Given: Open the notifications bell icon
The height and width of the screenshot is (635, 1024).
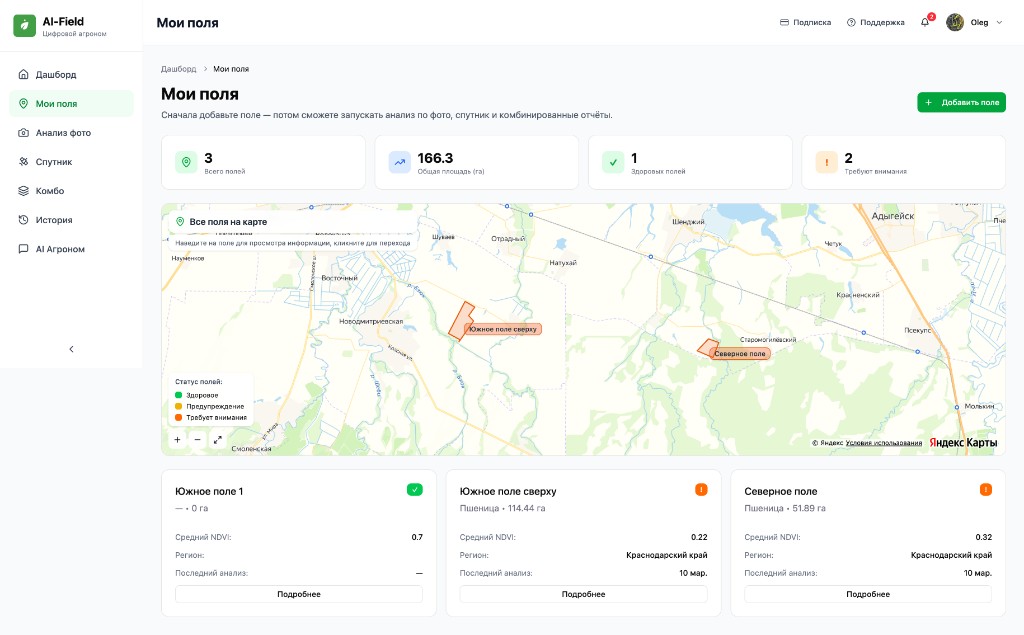Looking at the screenshot, I should tap(925, 22).
